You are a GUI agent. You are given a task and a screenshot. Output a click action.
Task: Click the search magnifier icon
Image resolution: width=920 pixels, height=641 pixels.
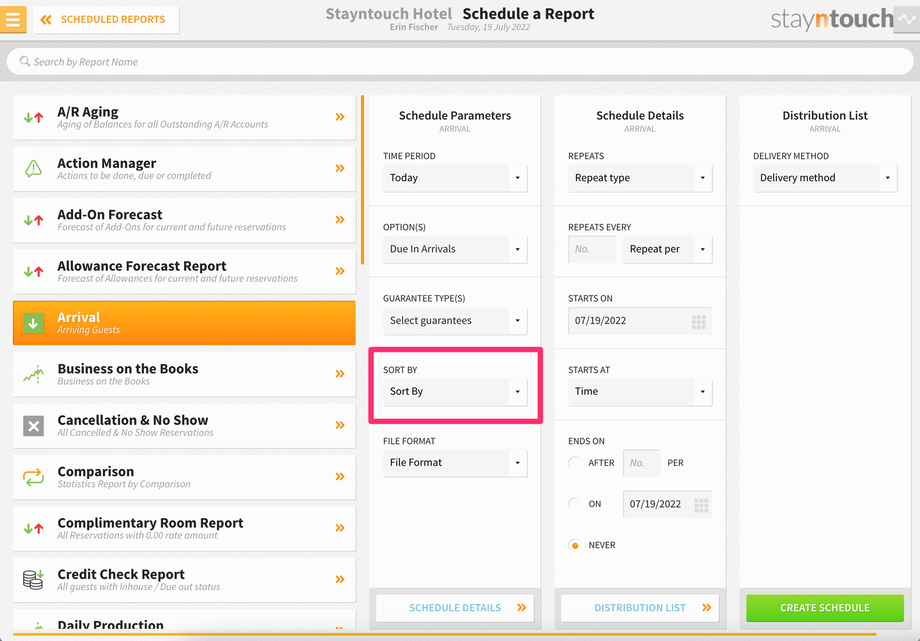tap(25, 61)
